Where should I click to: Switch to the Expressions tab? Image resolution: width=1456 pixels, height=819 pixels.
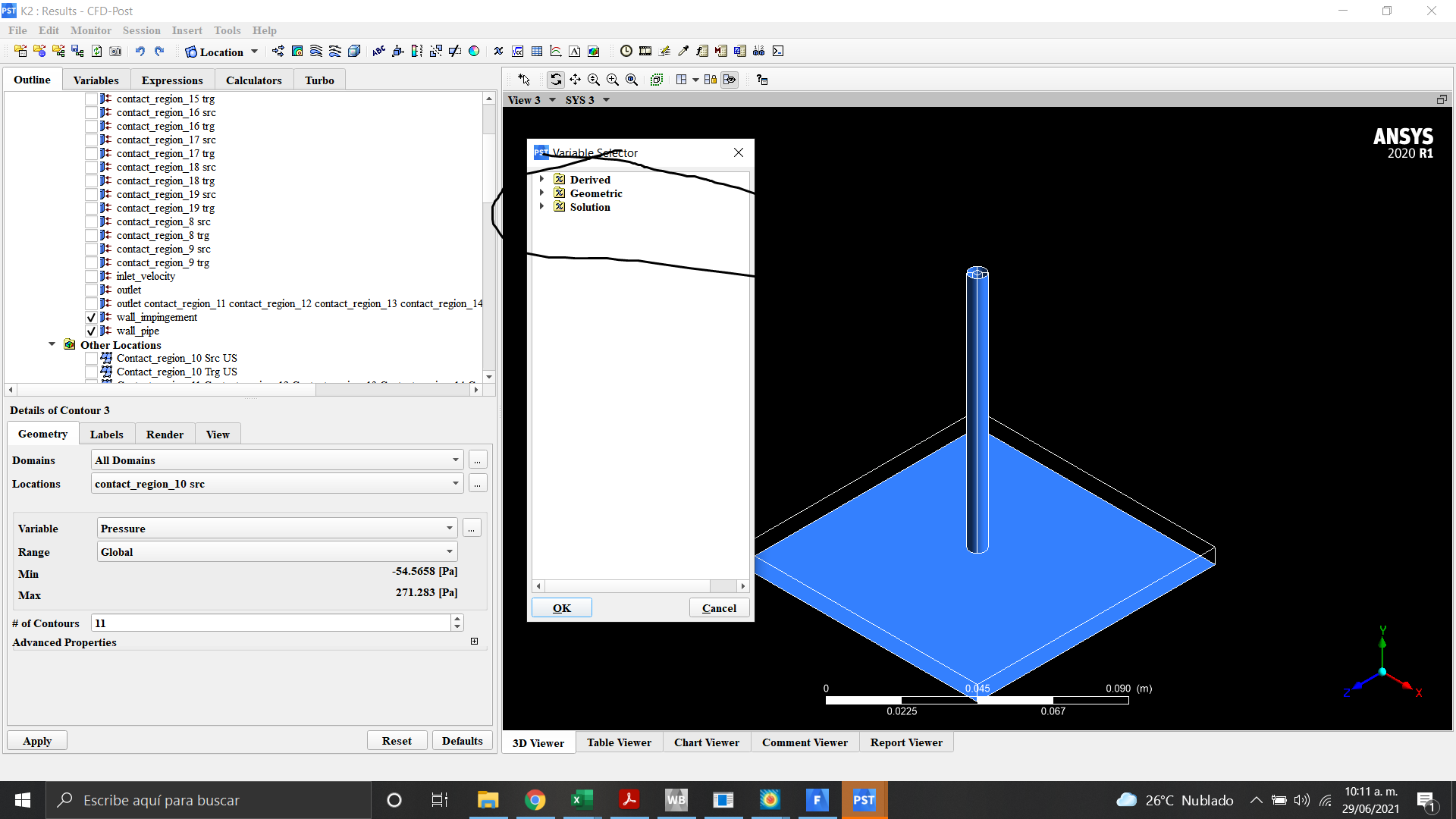coord(172,80)
